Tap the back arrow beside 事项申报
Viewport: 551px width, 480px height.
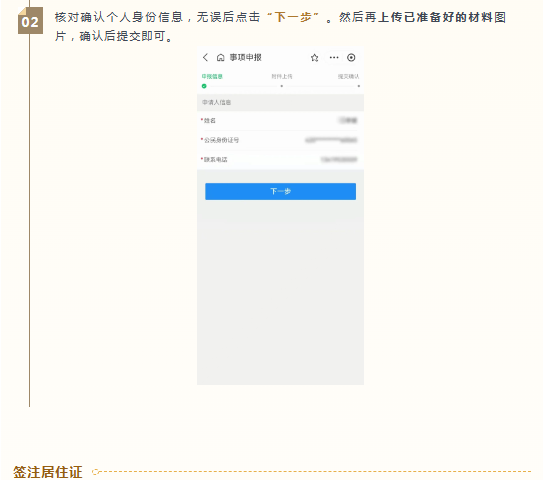point(205,58)
